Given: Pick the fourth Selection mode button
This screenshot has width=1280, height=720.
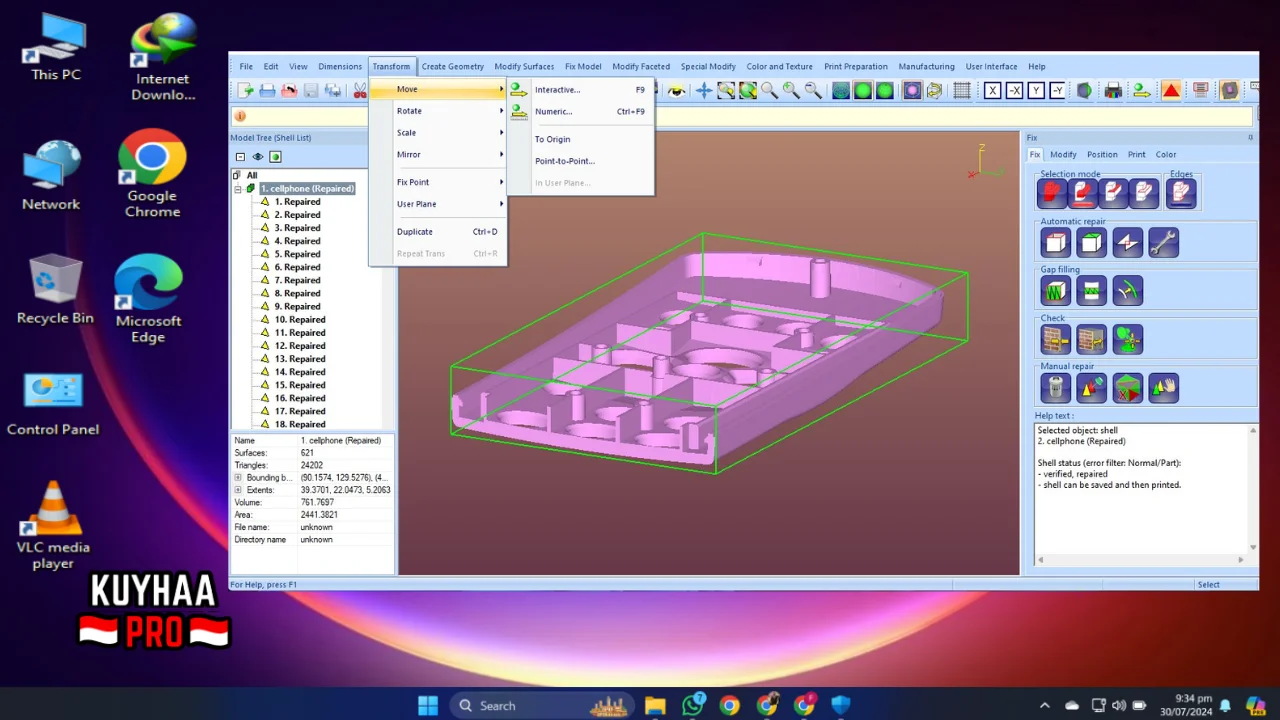Looking at the screenshot, I should [1144, 193].
